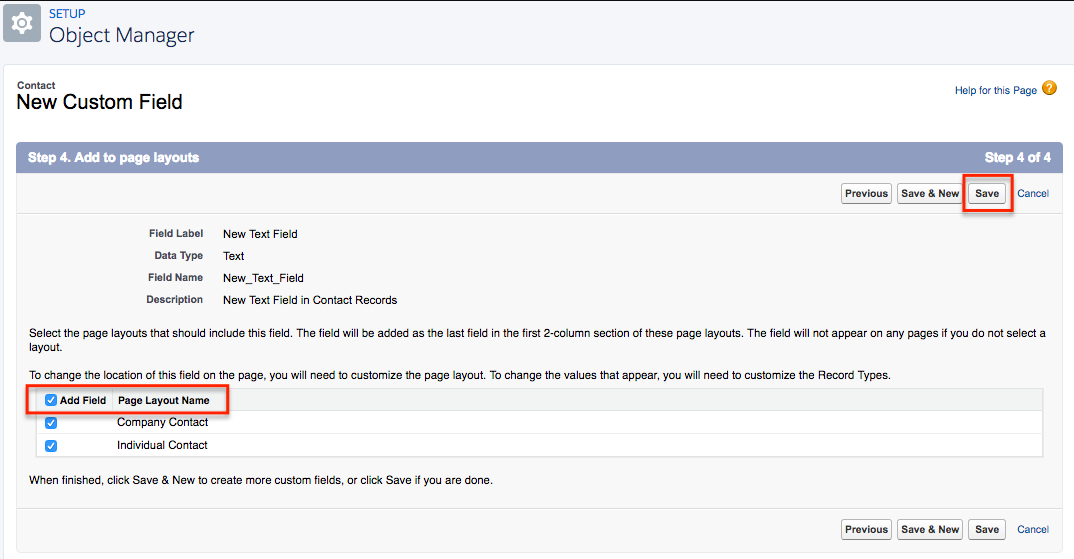Click the top Cancel link
The width and height of the screenshot is (1074, 559).
pyautogui.click(x=1032, y=194)
